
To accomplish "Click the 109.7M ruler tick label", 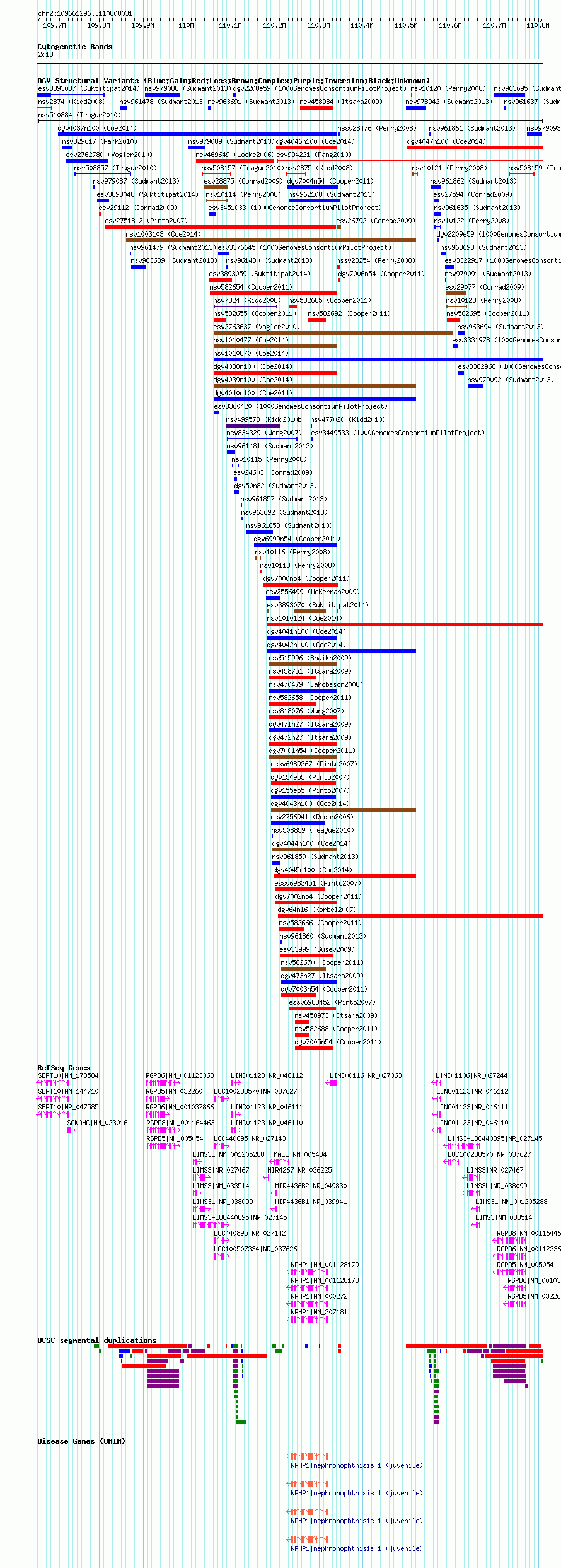I will (x=54, y=25).
